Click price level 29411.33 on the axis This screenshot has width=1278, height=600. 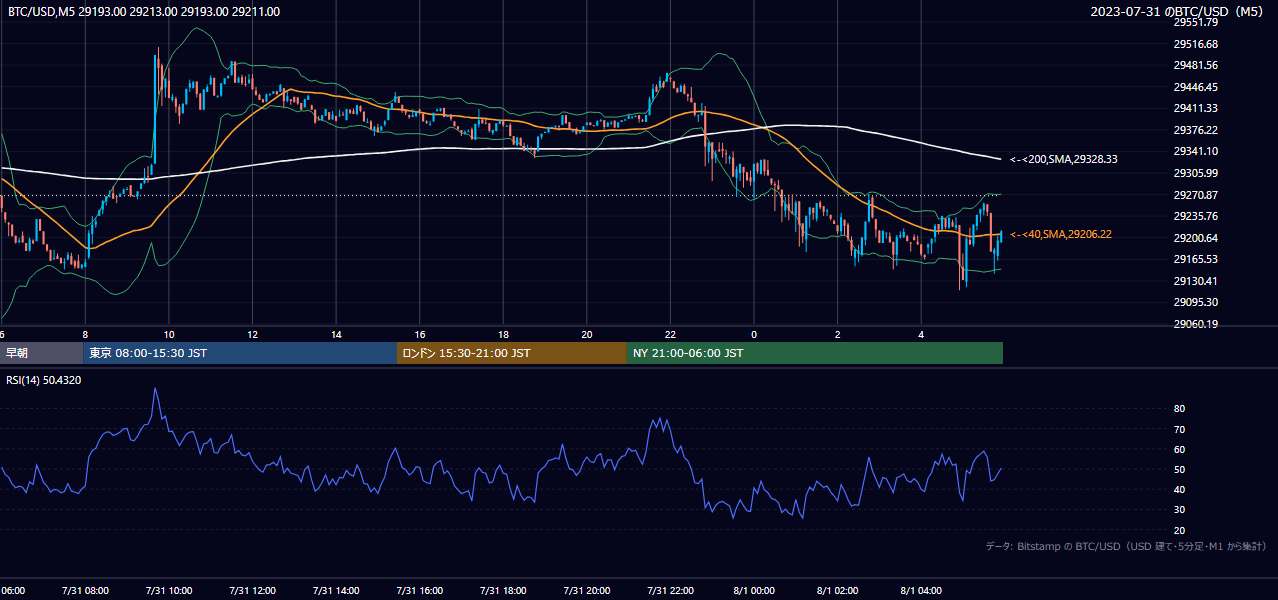coord(1195,108)
